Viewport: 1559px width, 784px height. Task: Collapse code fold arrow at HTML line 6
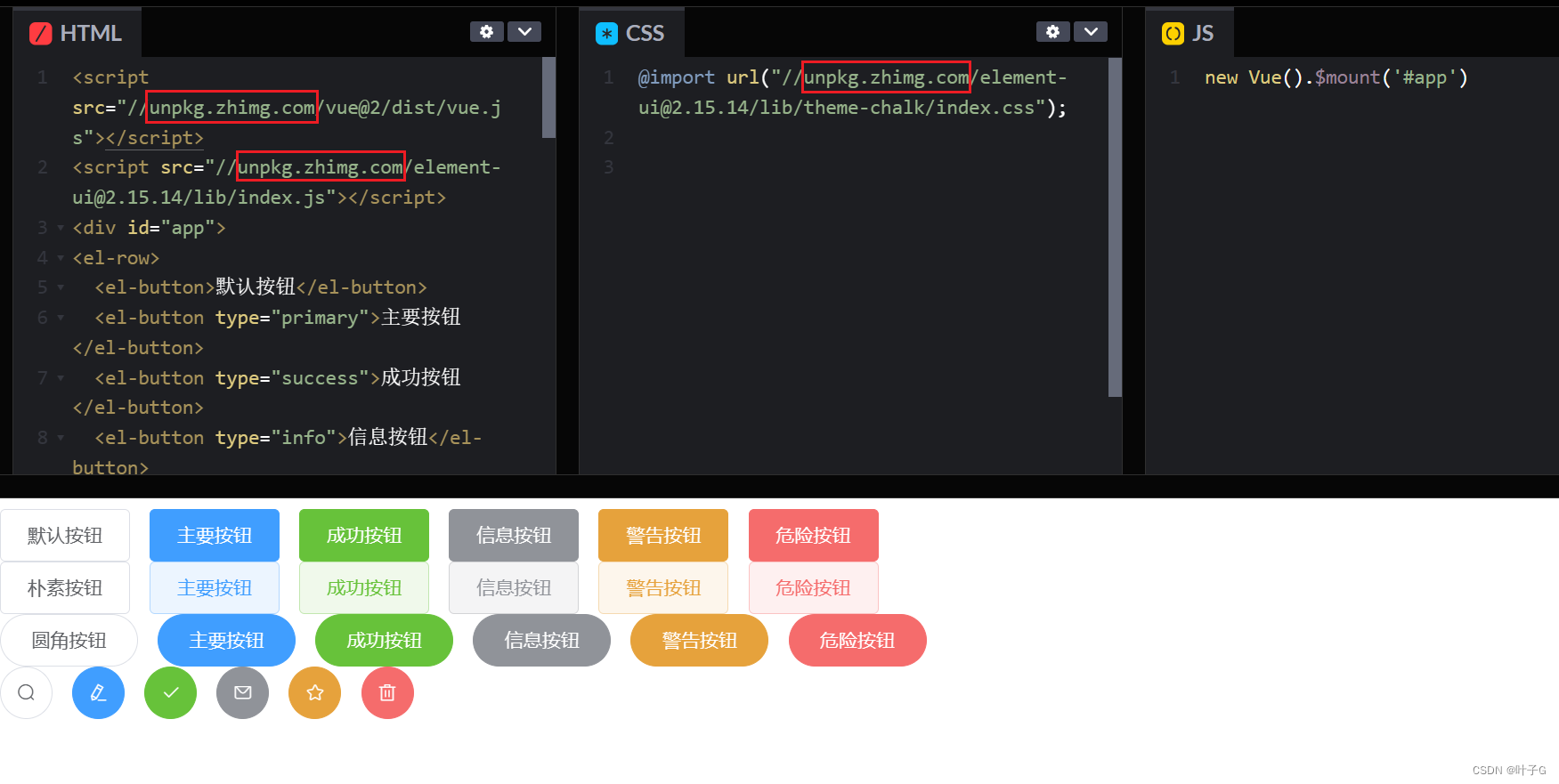click(61, 318)
